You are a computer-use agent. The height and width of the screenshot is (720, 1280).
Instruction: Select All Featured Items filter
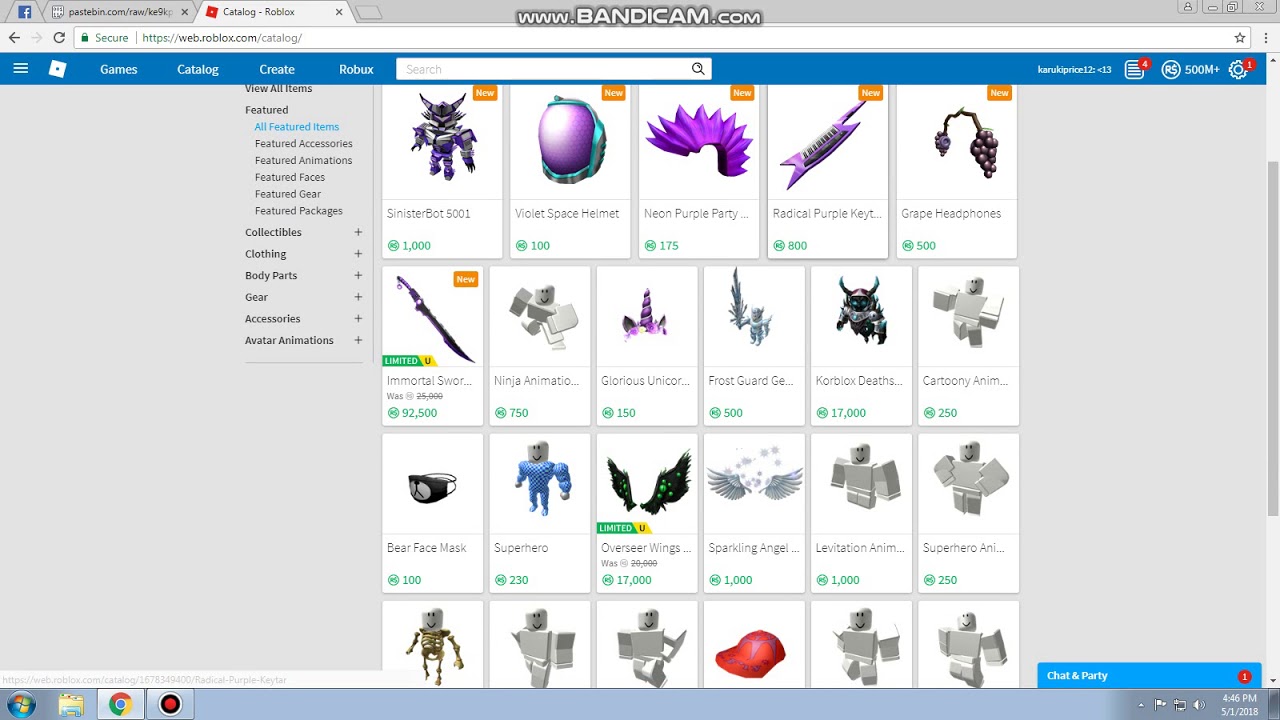pos(297,127)
